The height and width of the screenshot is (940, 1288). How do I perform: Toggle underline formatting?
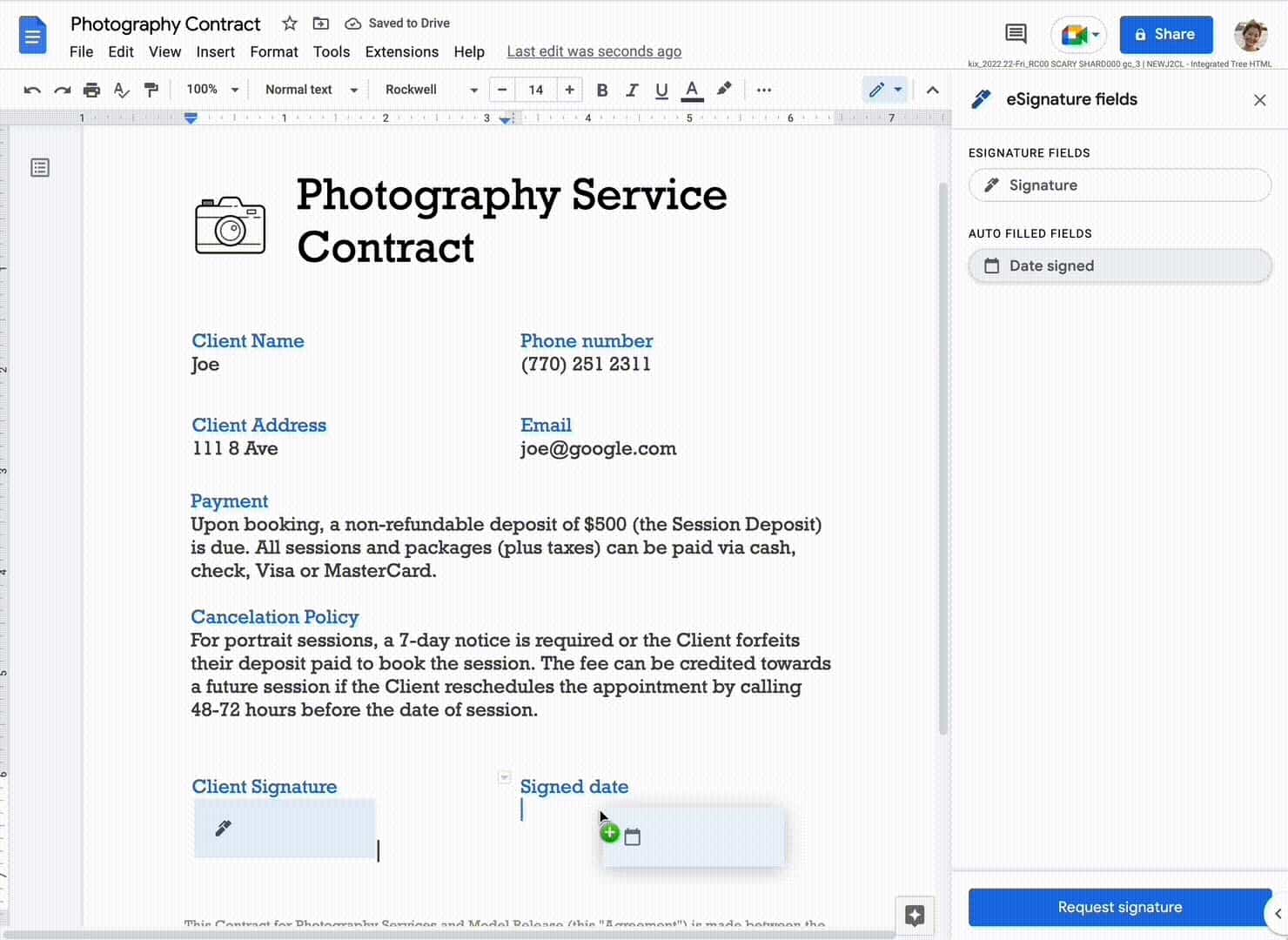click(661, 90)
